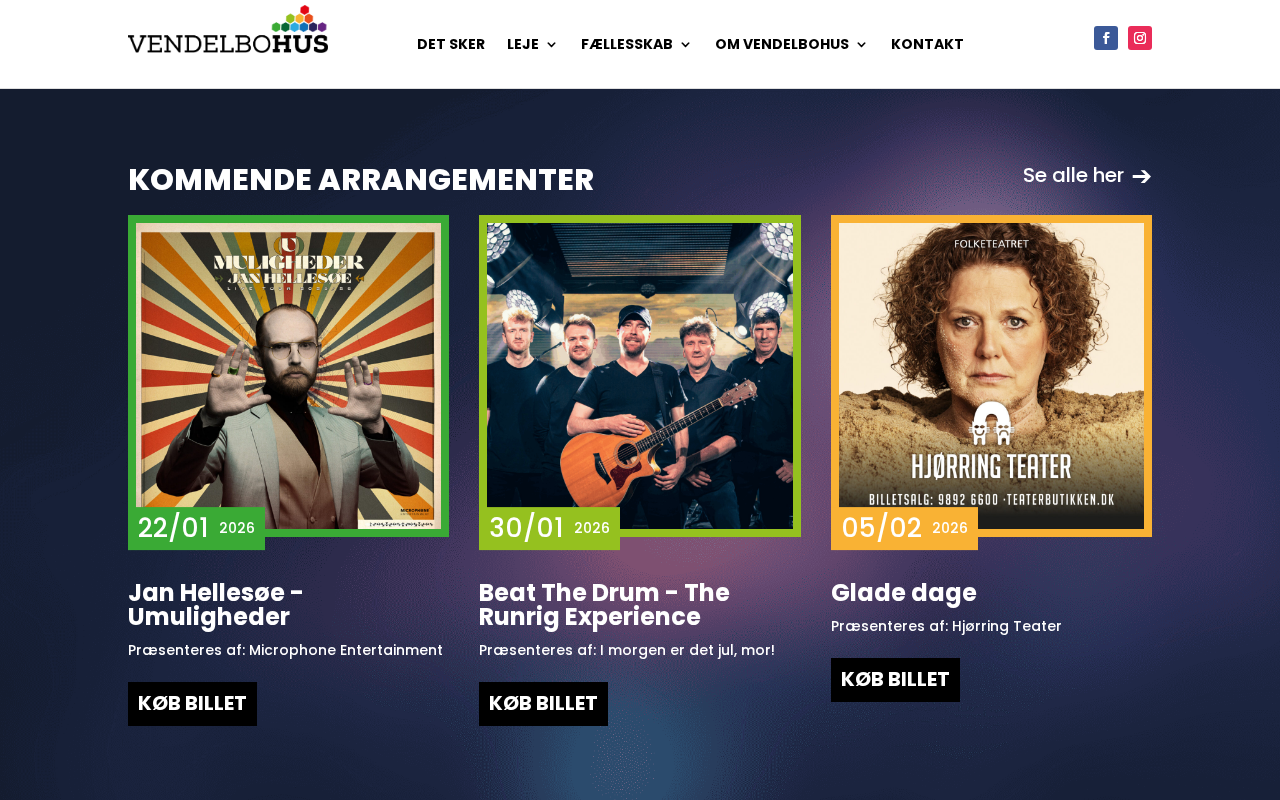The height and width of the screenshot is (800, 1280).
Task: Click the 22/01 2026 date badge
Action: pyautogui.click(x=196, y=528)
